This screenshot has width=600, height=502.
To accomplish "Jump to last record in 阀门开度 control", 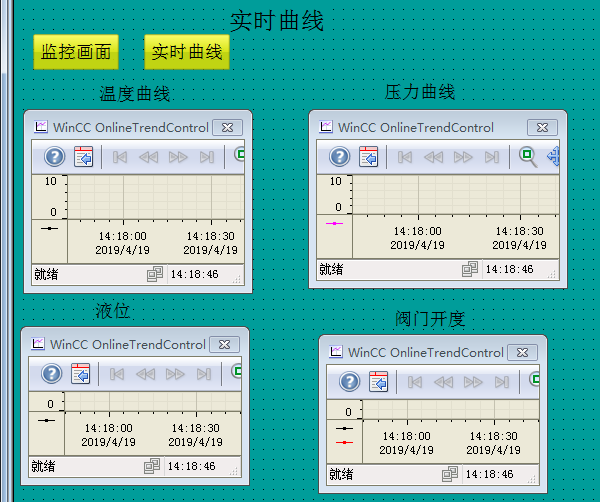I will pyautogui.click(x=502, y=382).
